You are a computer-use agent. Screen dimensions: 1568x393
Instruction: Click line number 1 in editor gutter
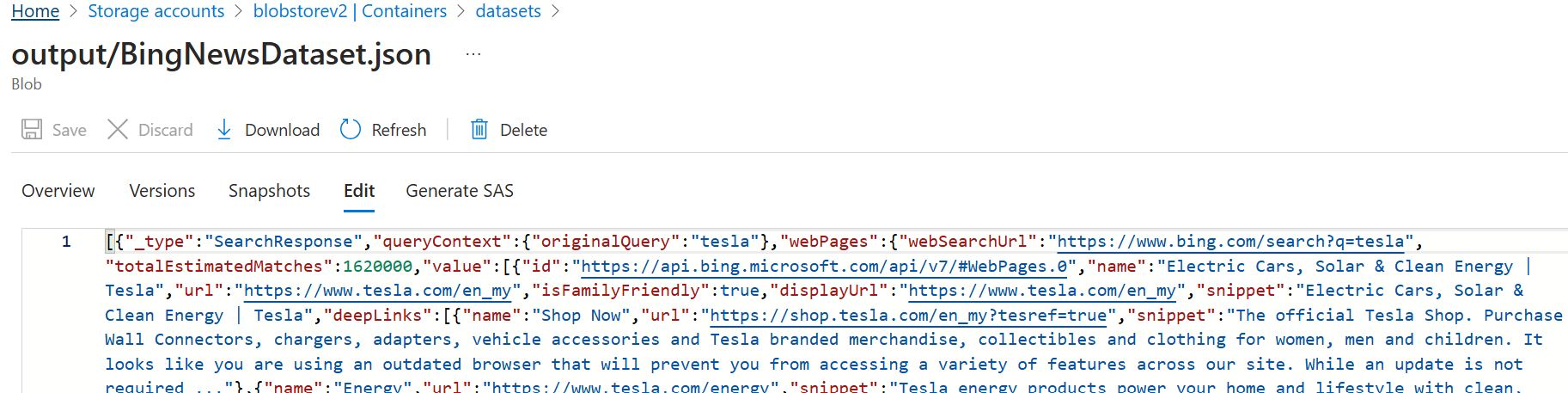click(66, 242)
